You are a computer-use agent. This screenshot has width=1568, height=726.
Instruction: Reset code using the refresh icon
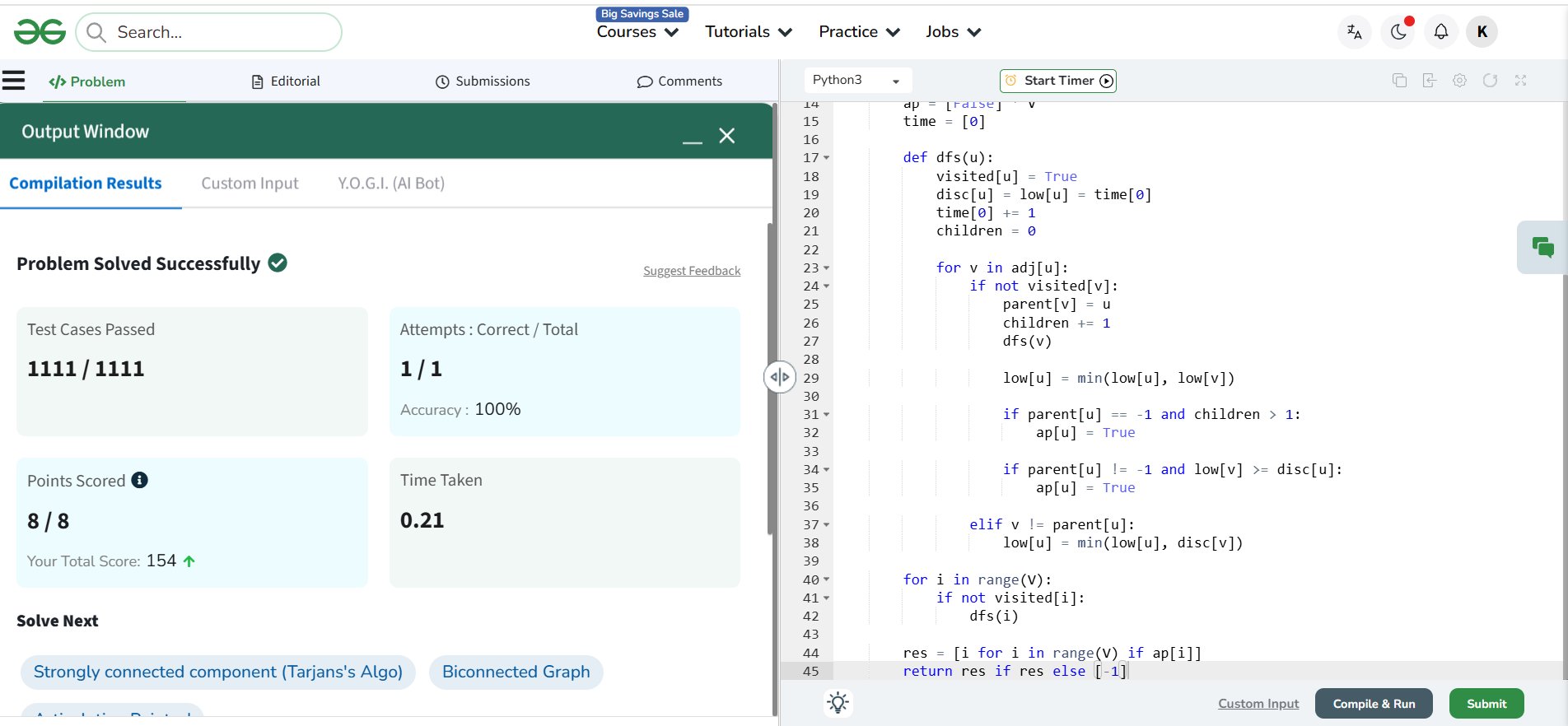tap(1490, 81)
